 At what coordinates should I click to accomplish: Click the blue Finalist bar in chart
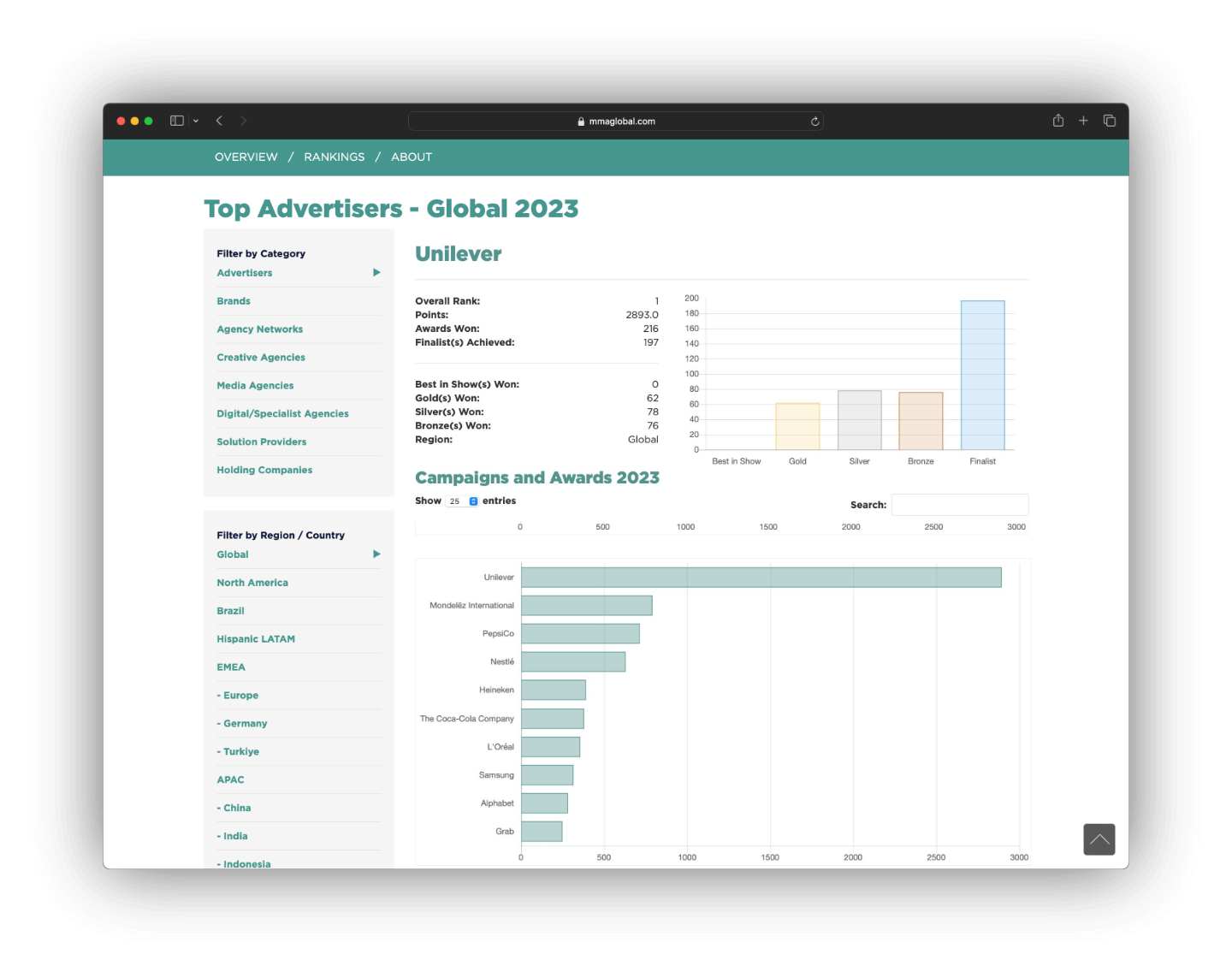click(982, 375)
